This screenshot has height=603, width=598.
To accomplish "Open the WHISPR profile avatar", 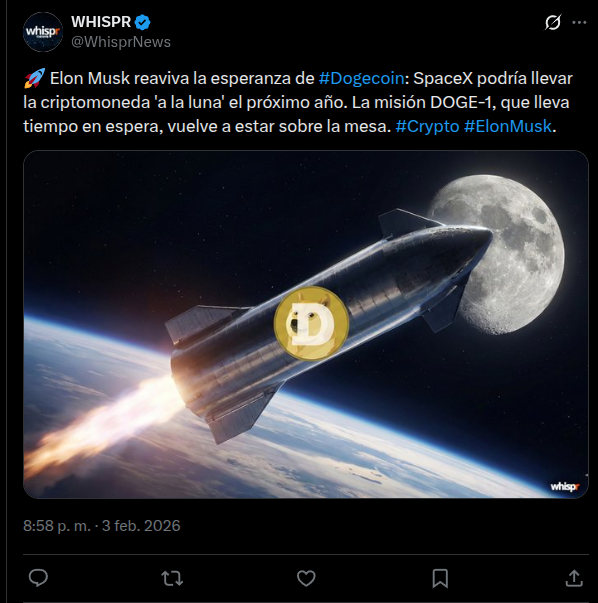I will point(43,32).
